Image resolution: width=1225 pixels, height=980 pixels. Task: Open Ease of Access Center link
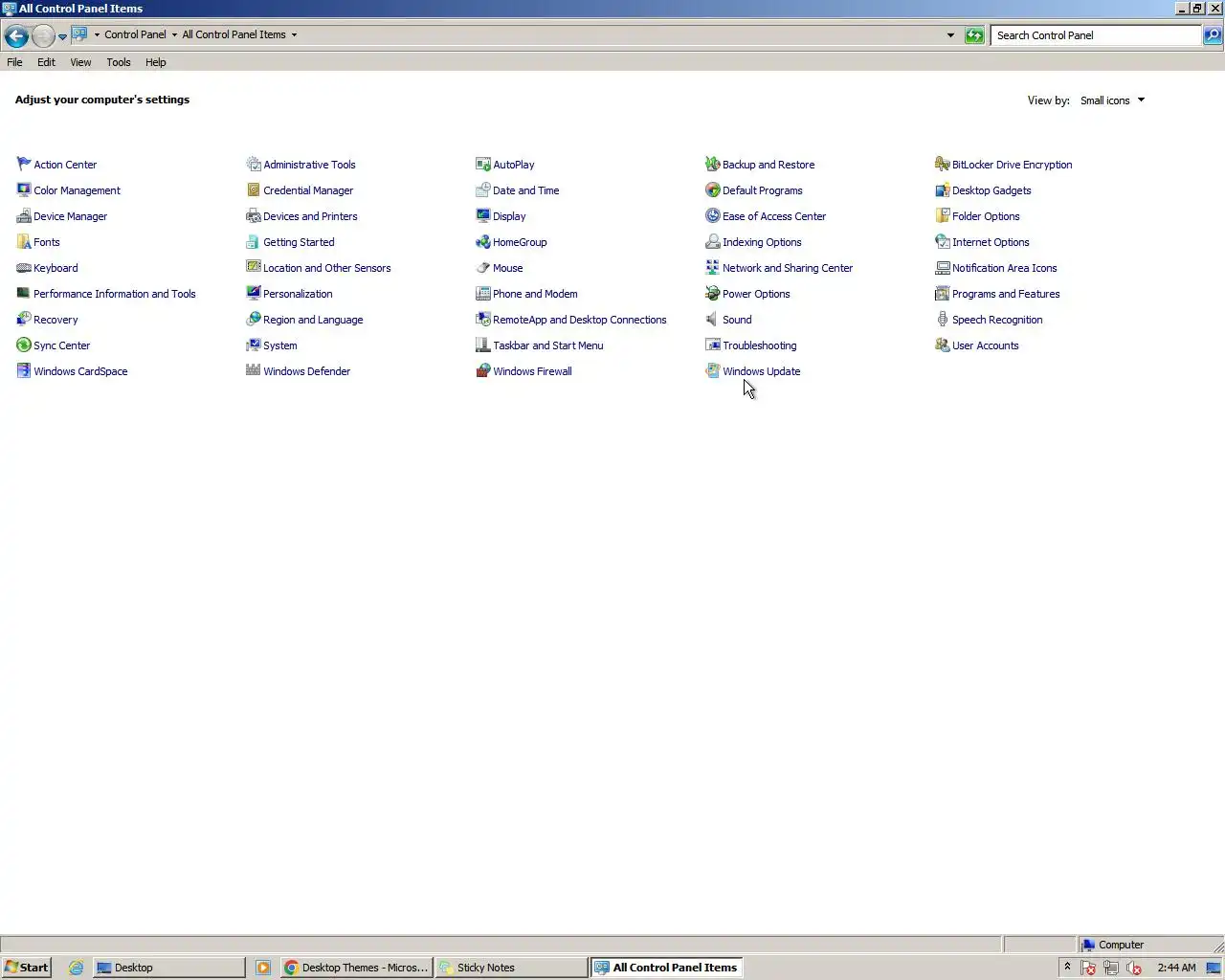(x=773, y=216)
